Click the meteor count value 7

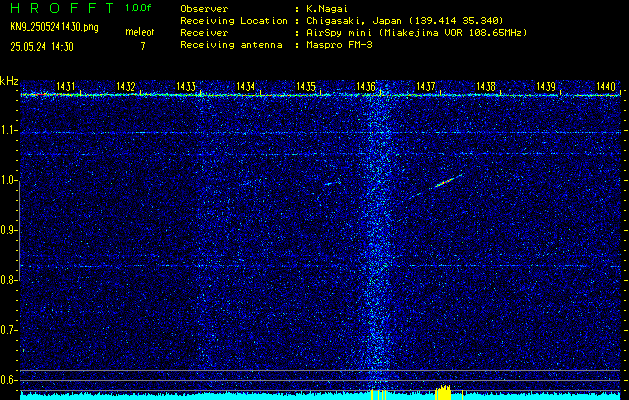click(143, 46)
